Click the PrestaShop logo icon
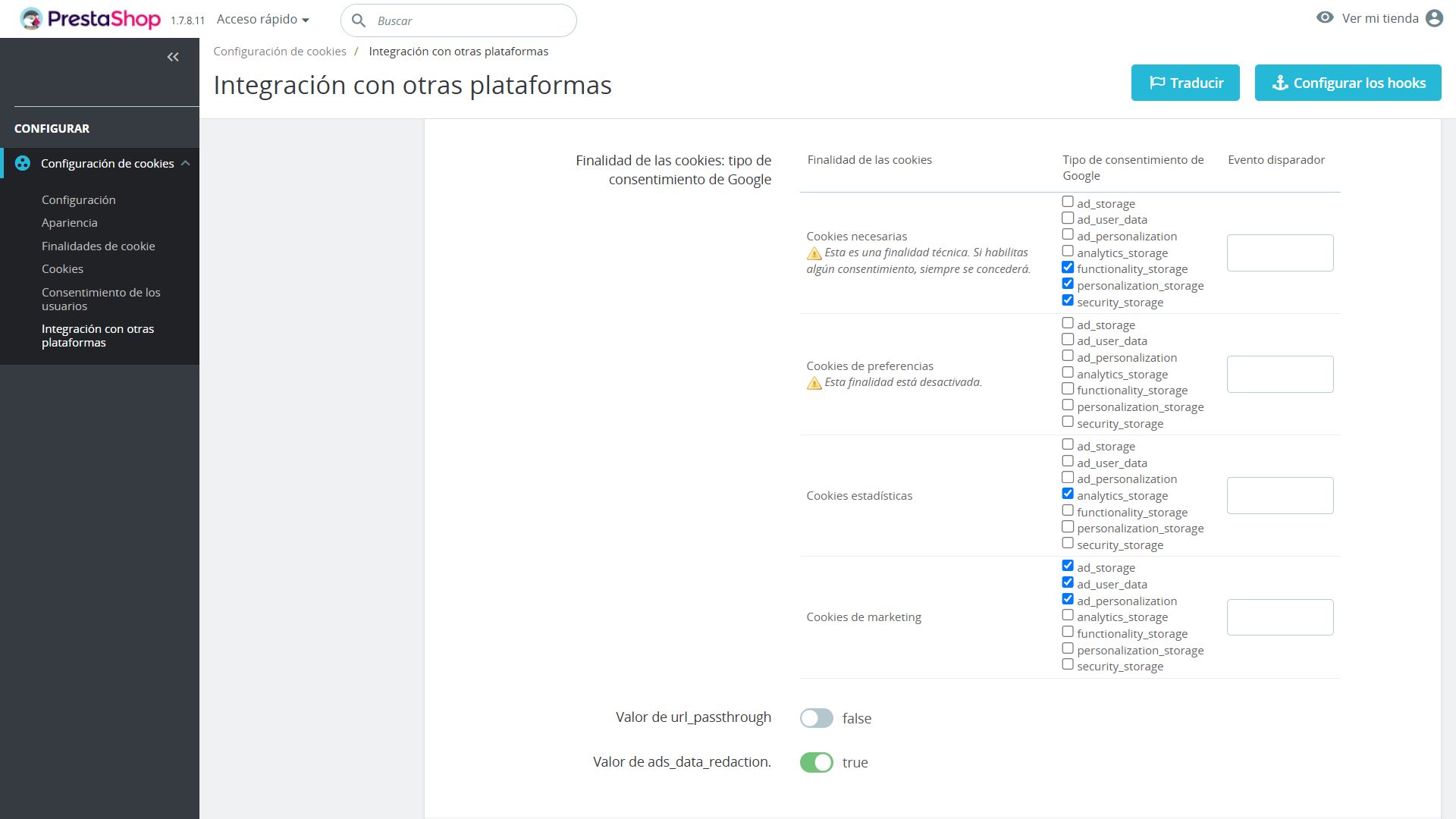Viewport: 1456px width, 819px height. [32, 19]
